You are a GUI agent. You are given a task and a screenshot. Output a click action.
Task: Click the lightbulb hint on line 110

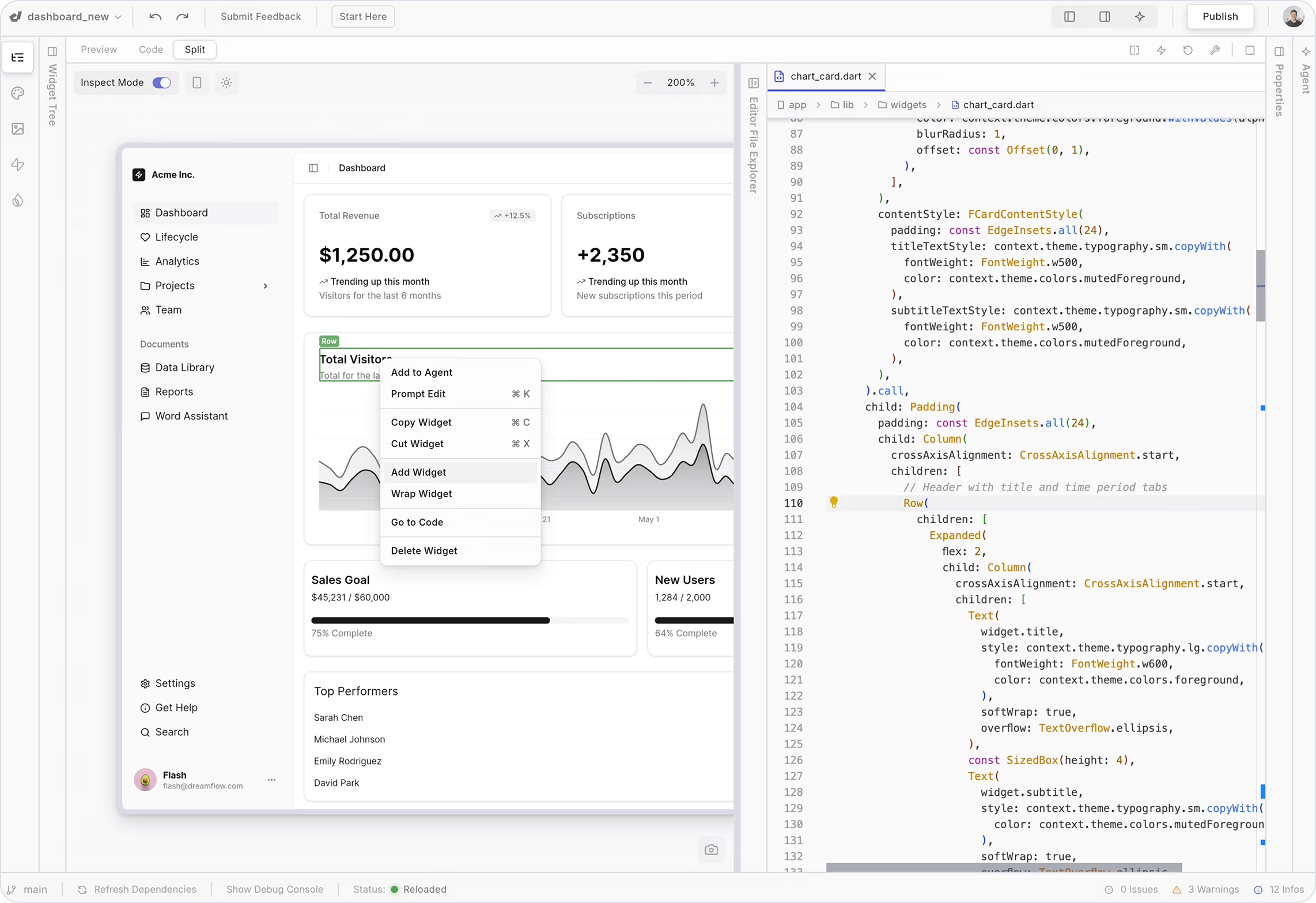point(833,502)
